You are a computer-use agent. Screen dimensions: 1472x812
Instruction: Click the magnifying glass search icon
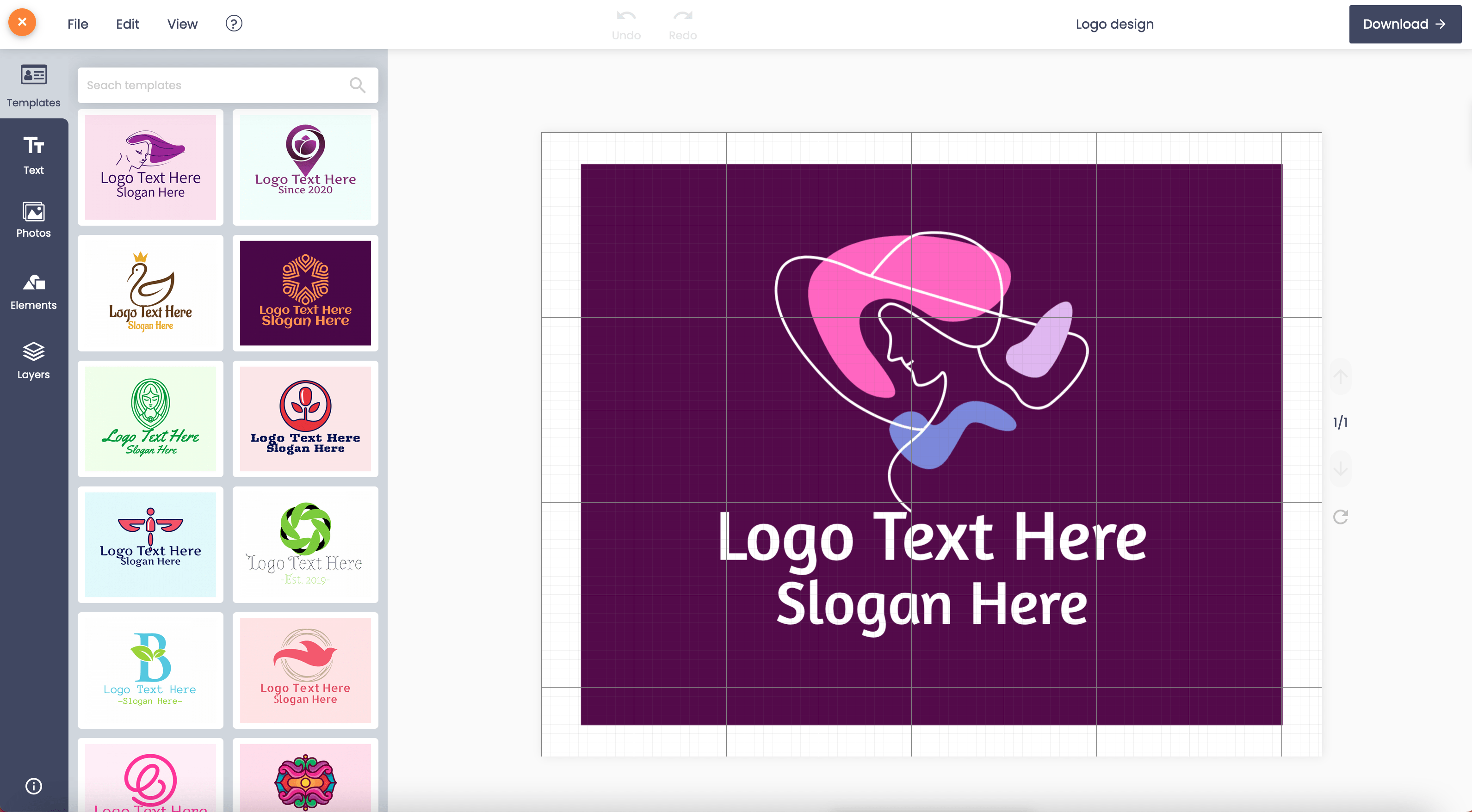coord(358,85)
